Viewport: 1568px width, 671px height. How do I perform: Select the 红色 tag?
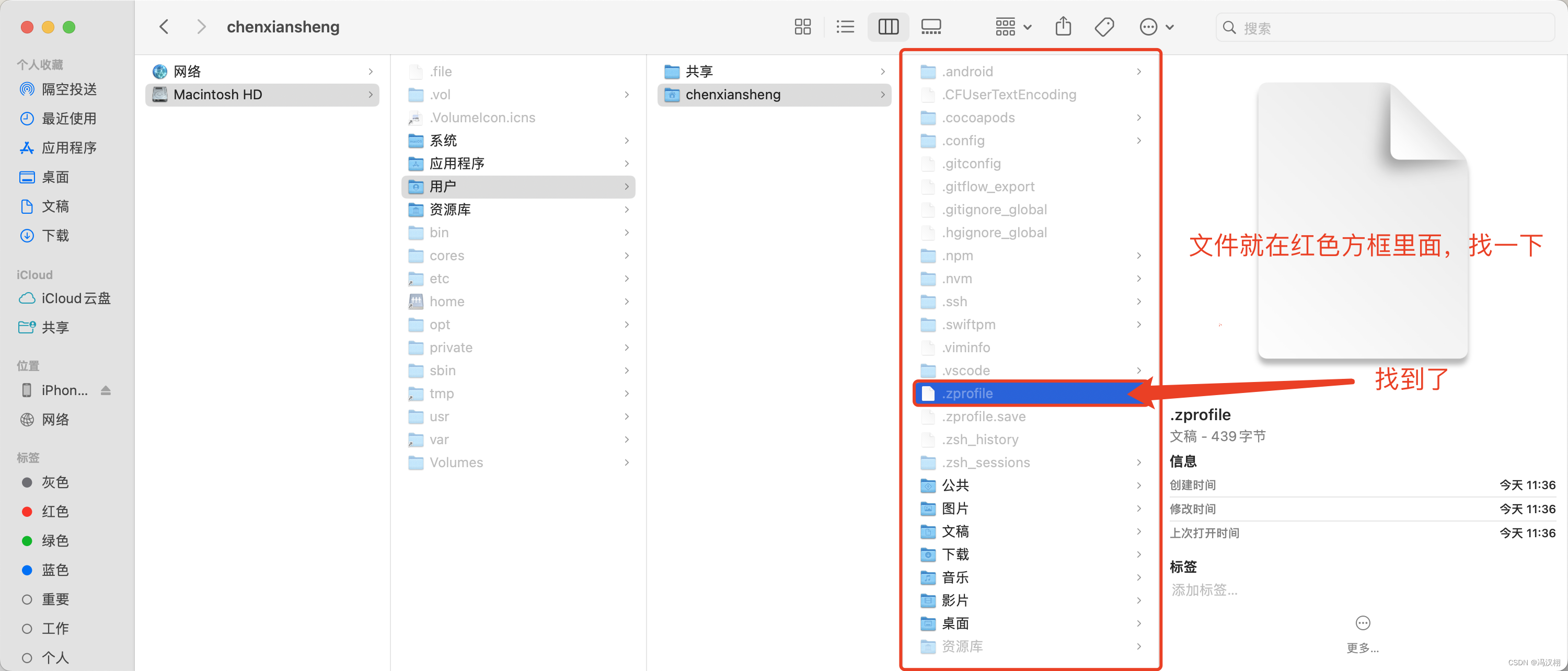coord(44,511)
